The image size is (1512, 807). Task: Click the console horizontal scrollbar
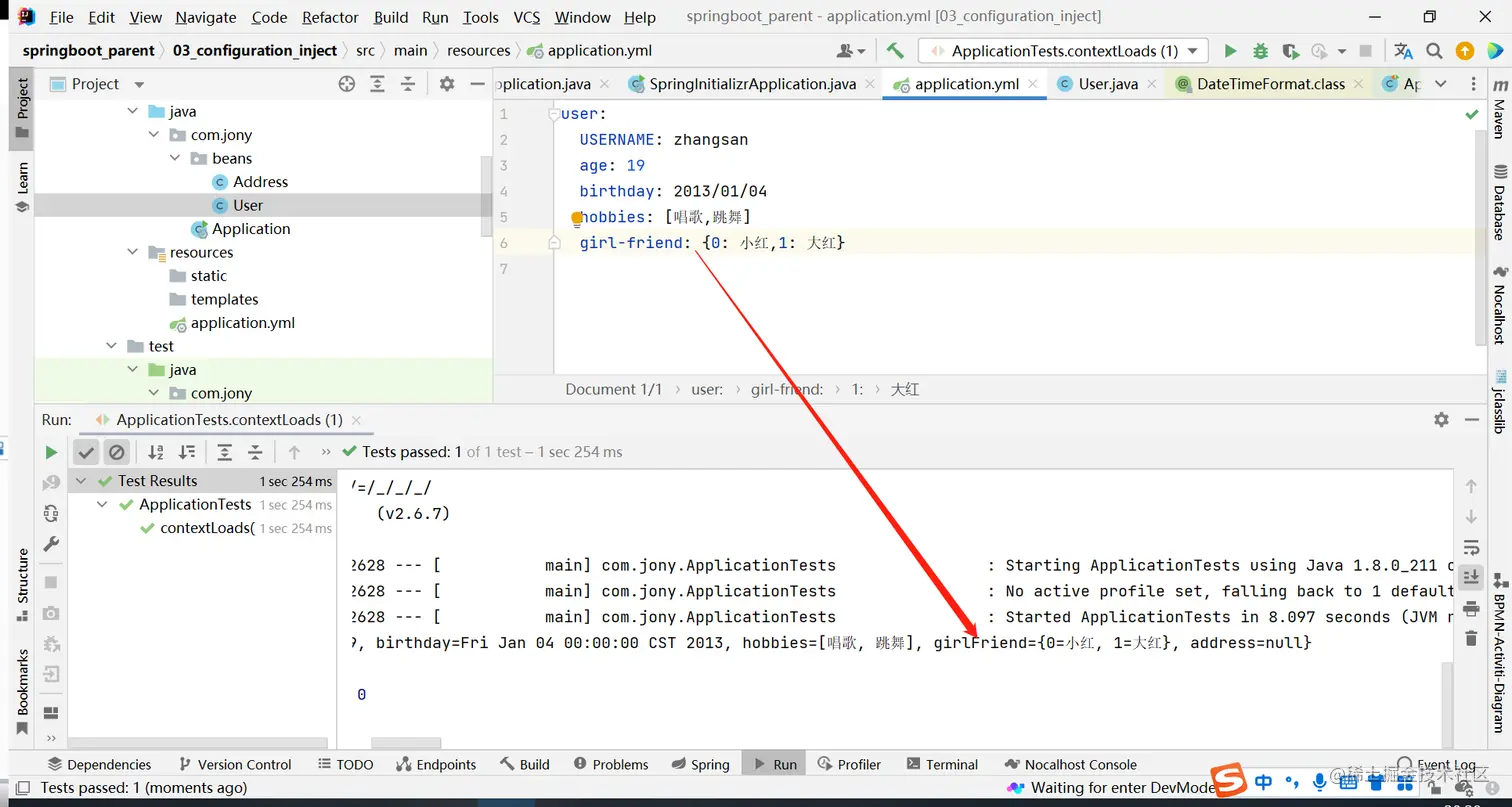(x=406, y=743)
